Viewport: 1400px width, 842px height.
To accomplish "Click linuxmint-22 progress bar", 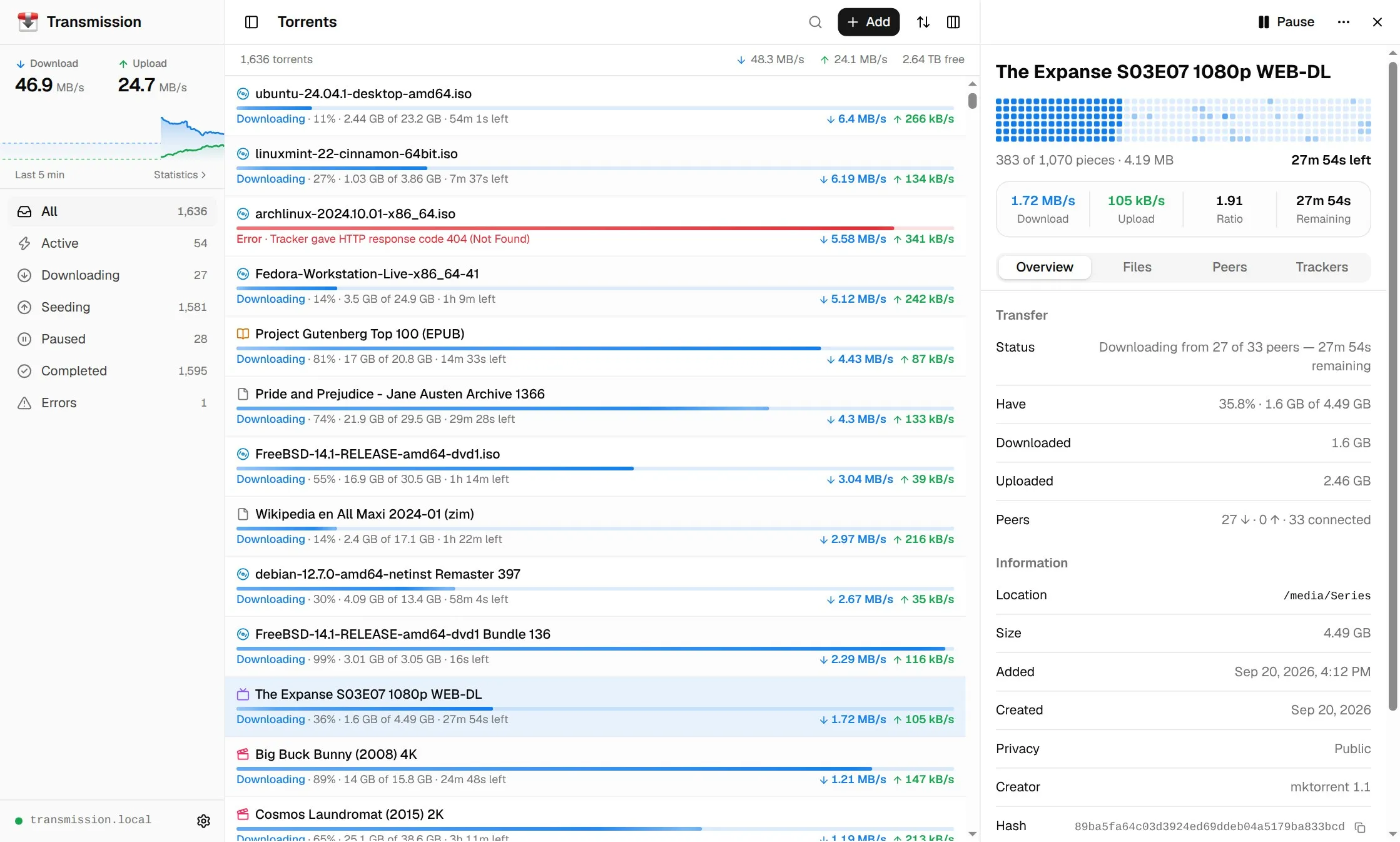I will click(x=595, y=168).
